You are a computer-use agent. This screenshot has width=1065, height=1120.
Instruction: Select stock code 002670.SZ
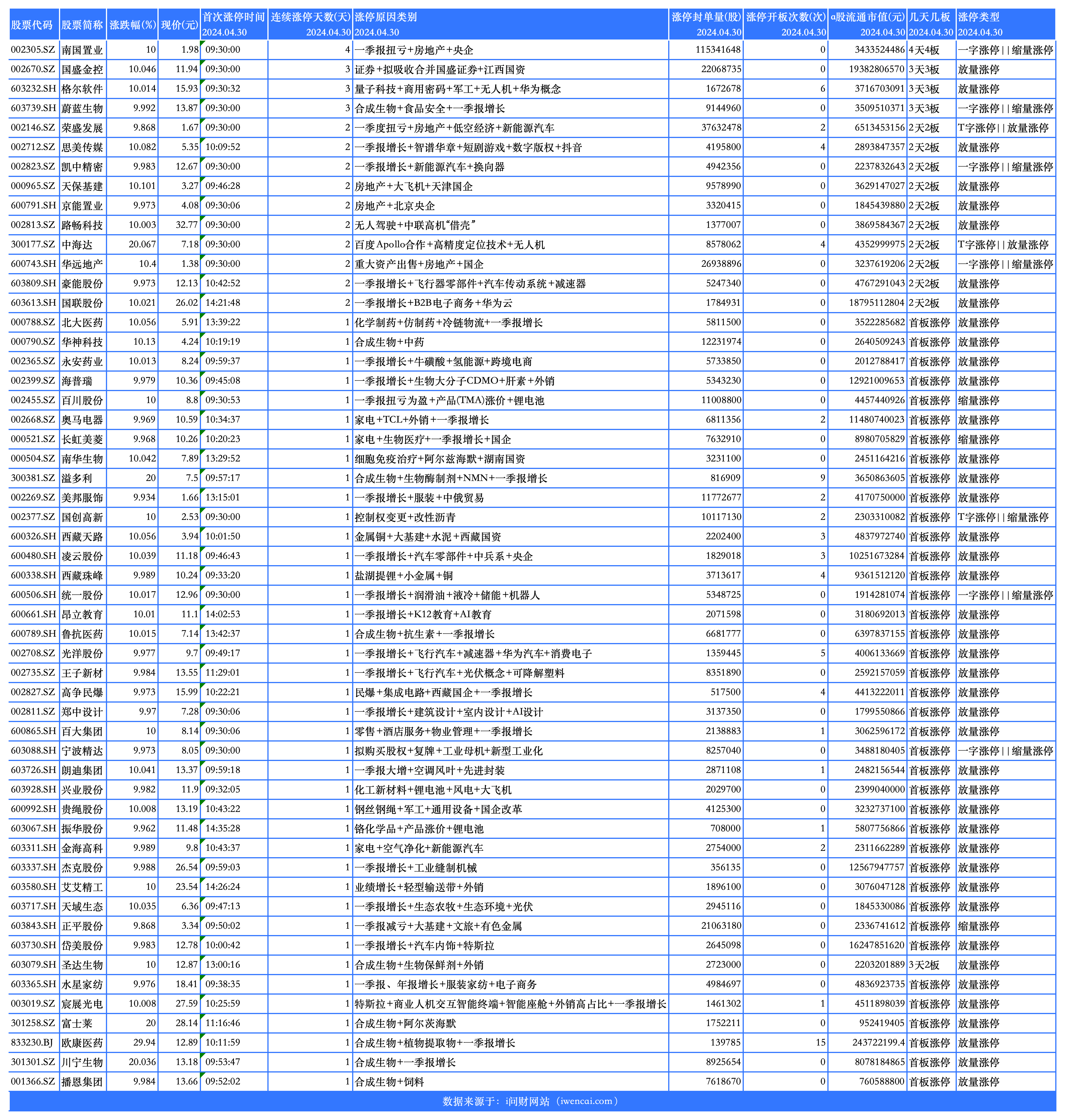(33, 69)
